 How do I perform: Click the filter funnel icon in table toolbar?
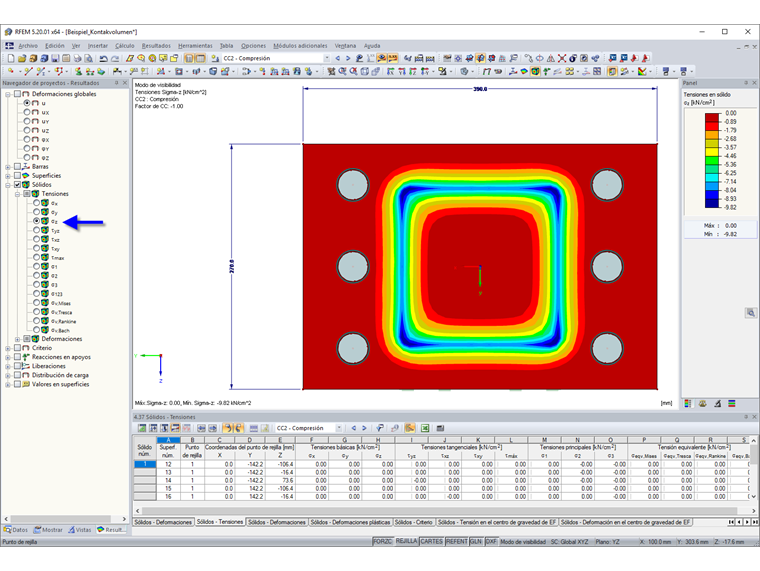[x=380, y=428]
